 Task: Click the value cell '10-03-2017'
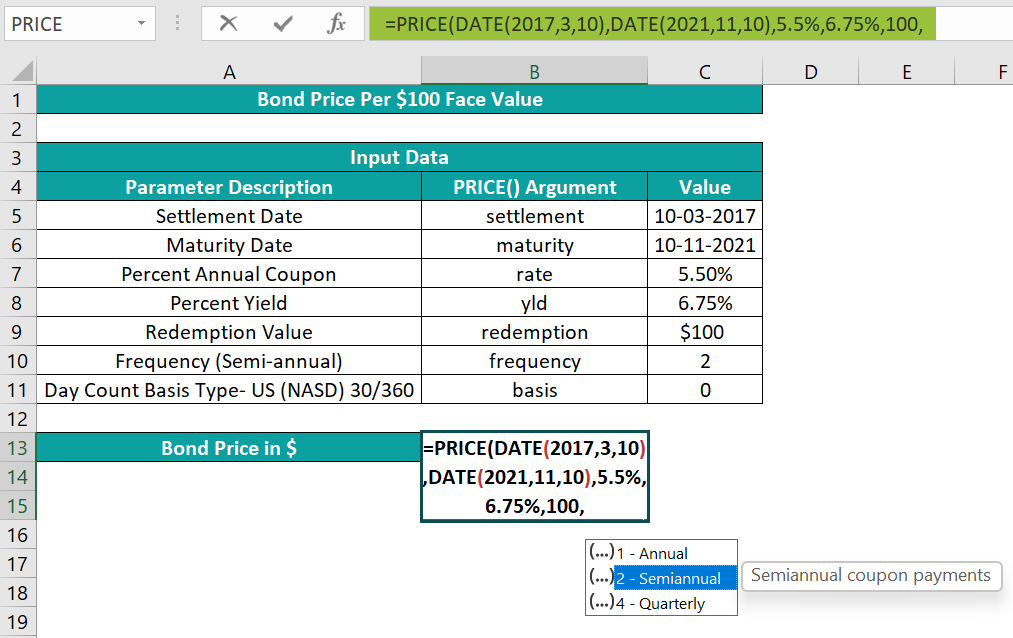click(x=705, y=216)
